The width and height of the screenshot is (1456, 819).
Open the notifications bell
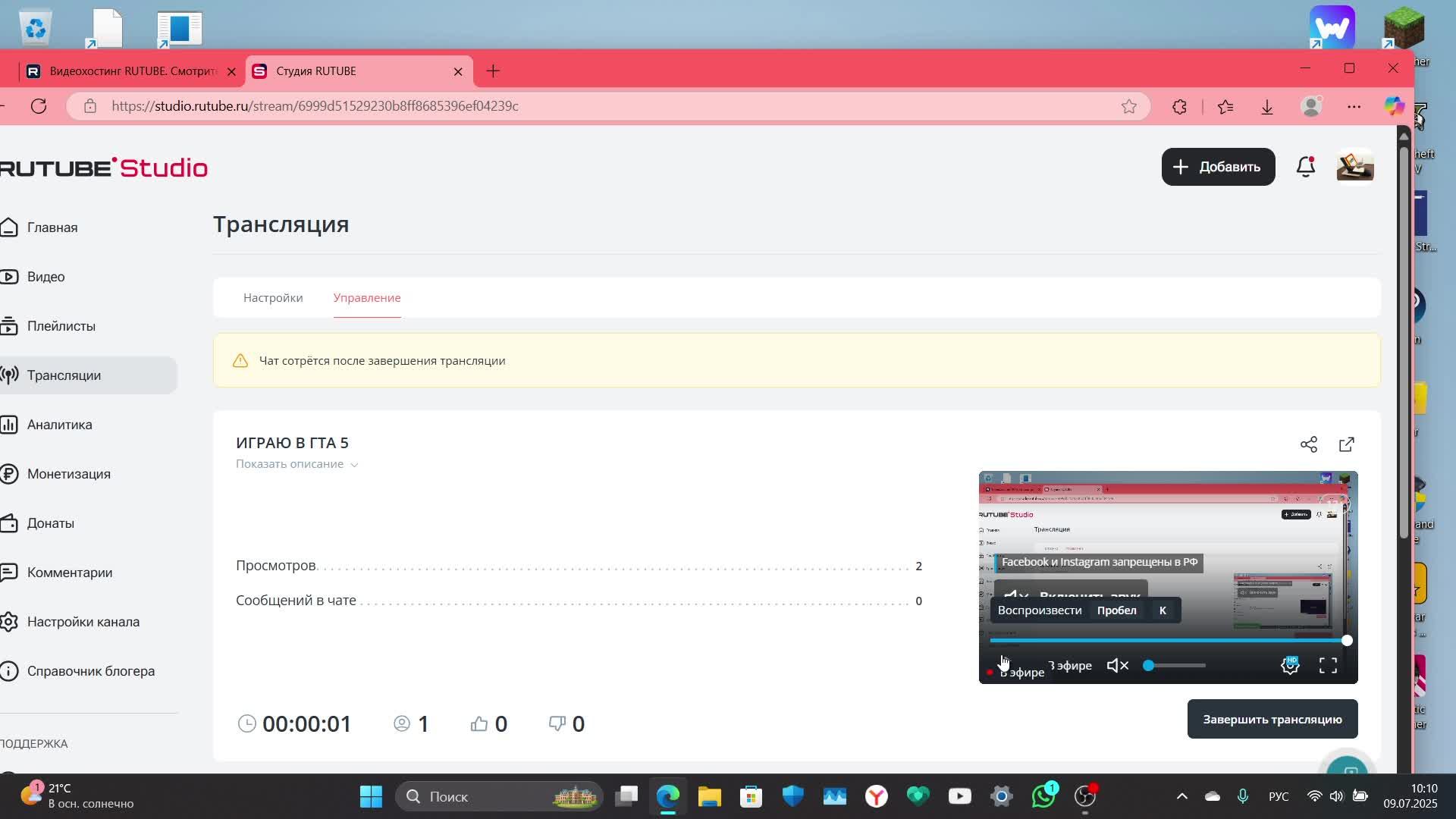1305,167
